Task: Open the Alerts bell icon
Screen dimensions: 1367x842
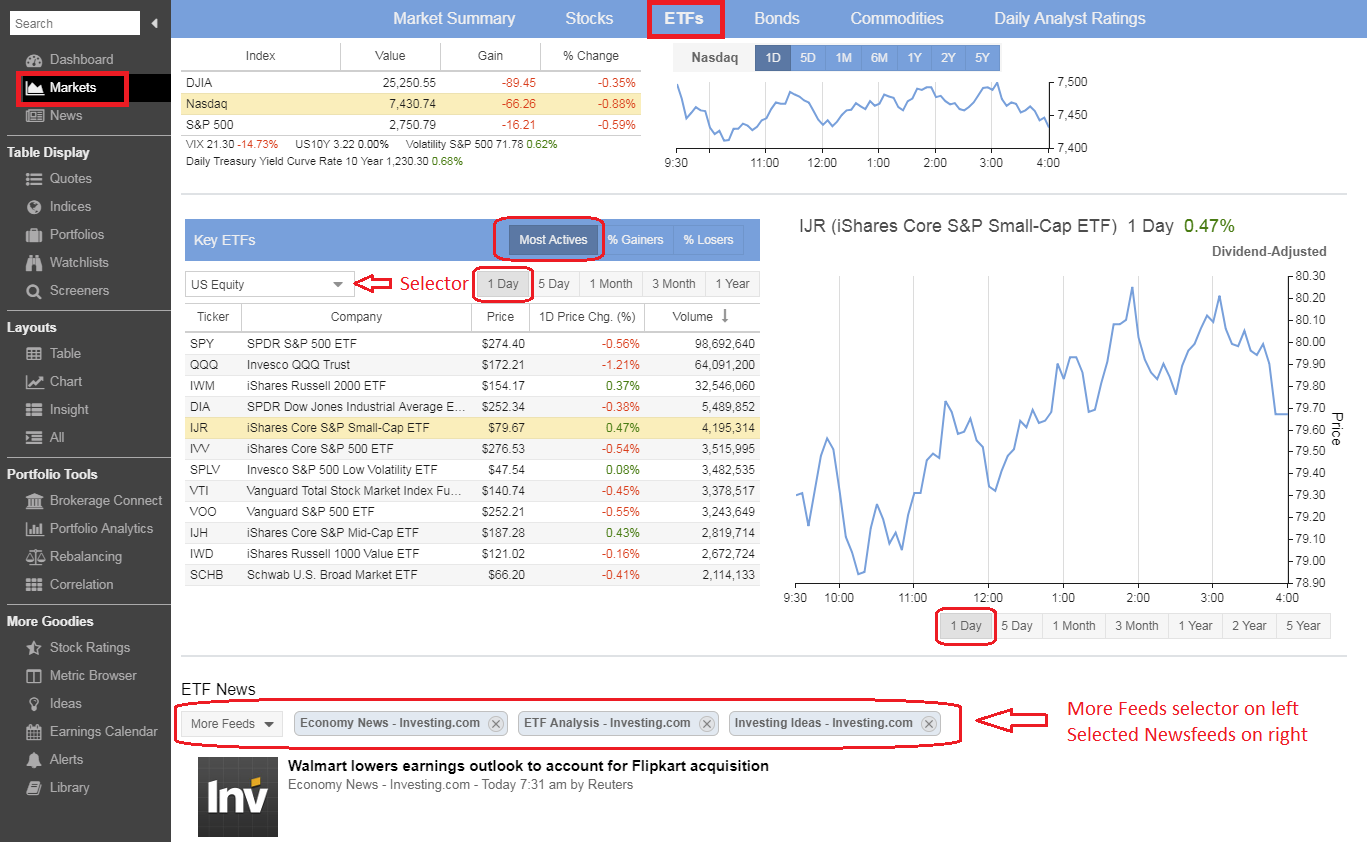Action: tap(34, 760)
